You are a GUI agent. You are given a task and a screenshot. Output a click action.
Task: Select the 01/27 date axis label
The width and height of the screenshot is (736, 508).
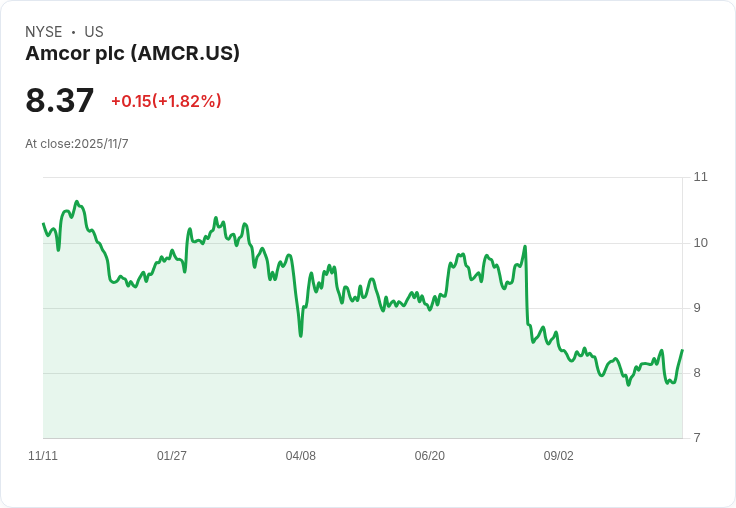[172, 456]
